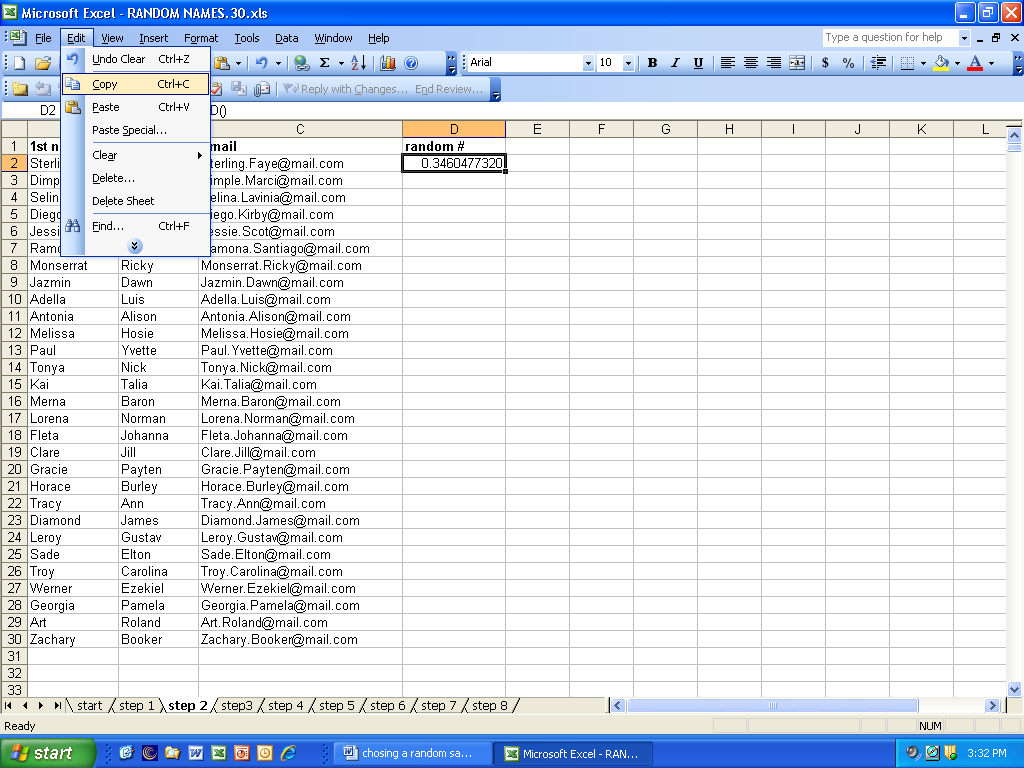Expand the Paste options dropdown arrow

[238, 63]
